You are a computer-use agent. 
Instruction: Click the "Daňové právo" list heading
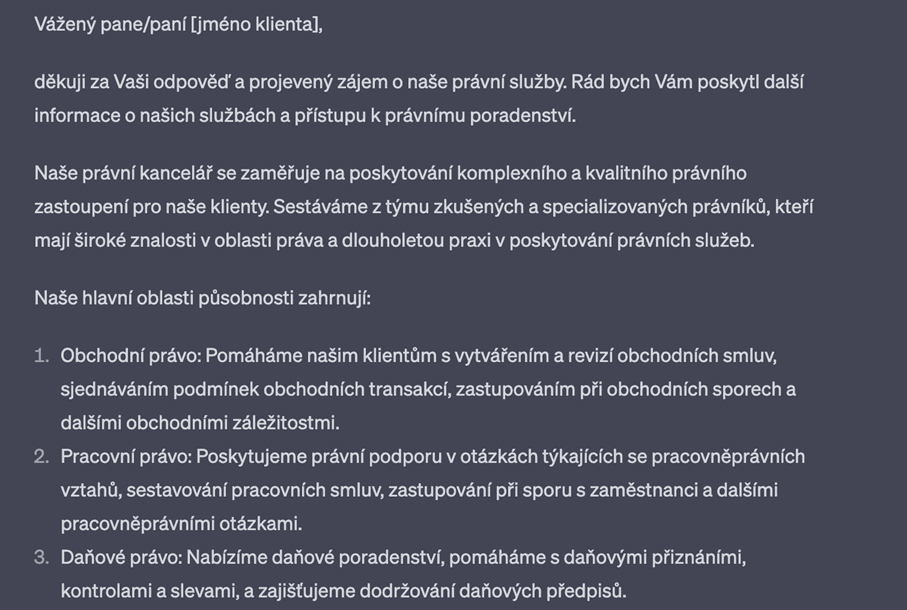[110, 557]
